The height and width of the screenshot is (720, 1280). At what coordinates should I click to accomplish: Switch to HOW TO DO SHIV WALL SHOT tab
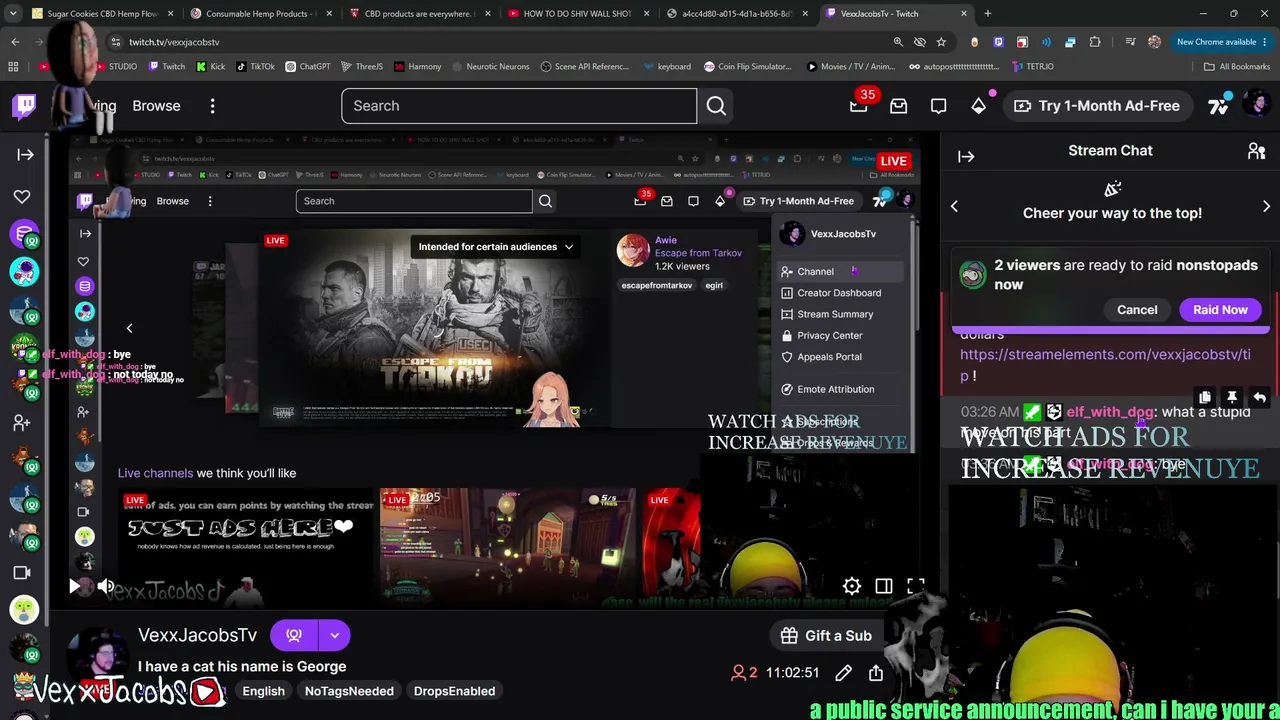[x=577, y=14]
